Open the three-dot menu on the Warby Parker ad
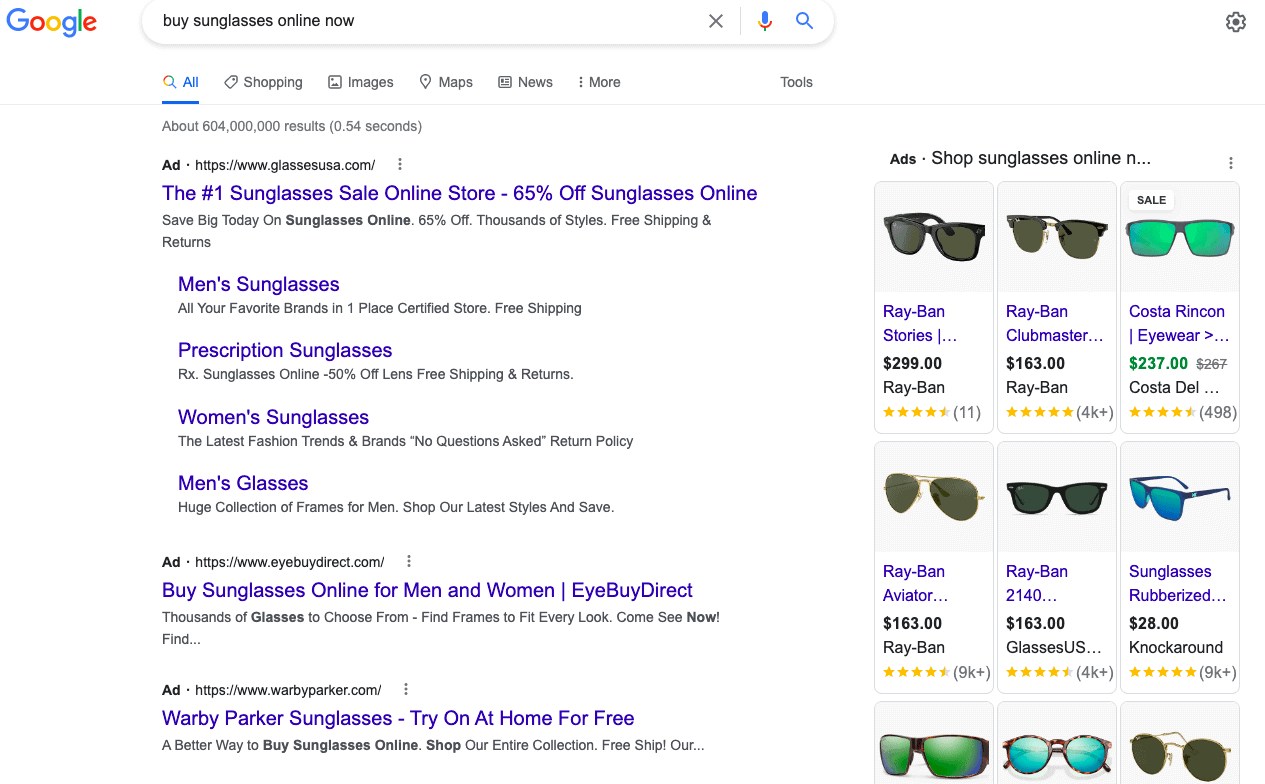This screenshot has height=784, width=1265. click(x=406, y=689)
